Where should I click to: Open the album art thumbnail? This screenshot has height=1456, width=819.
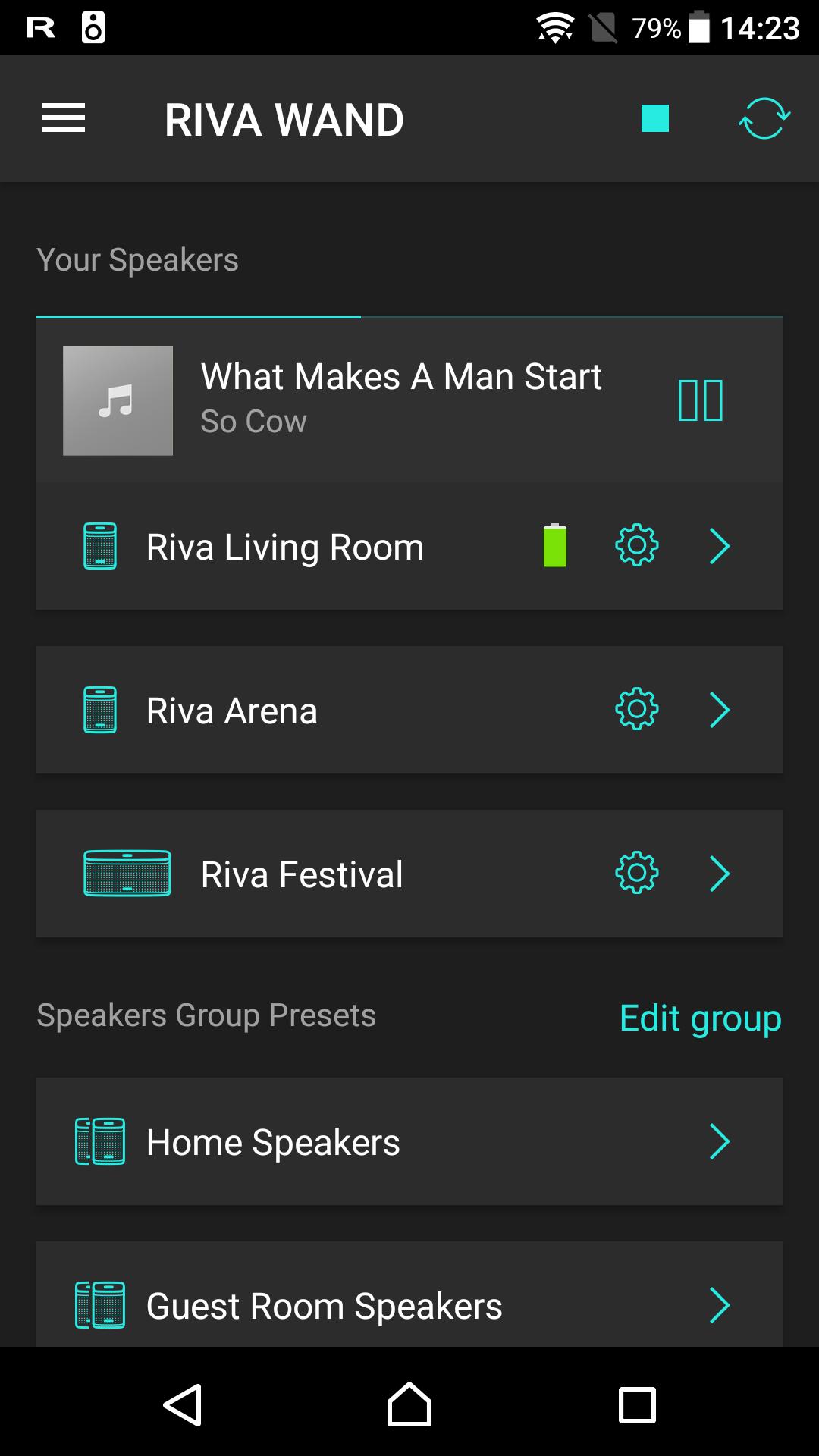tap(118, 400)
